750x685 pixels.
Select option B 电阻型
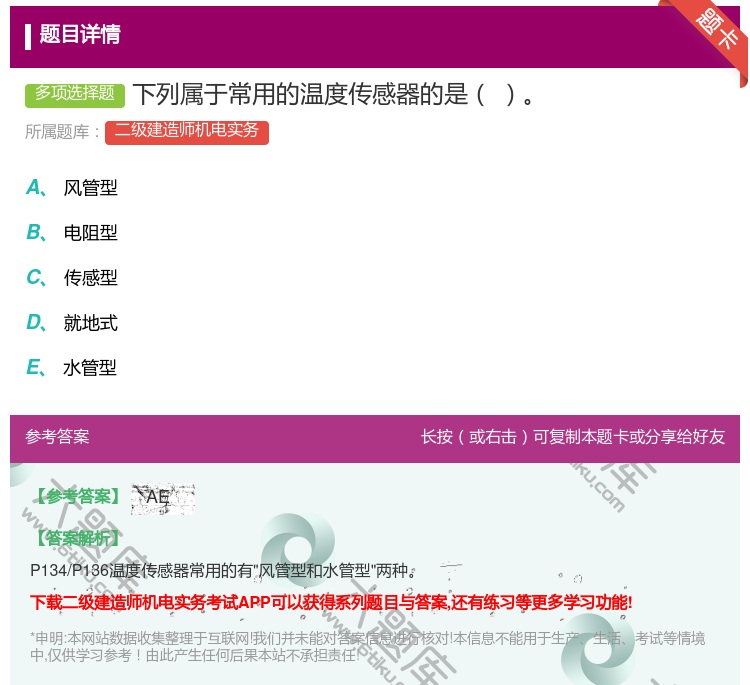point(72,232)
